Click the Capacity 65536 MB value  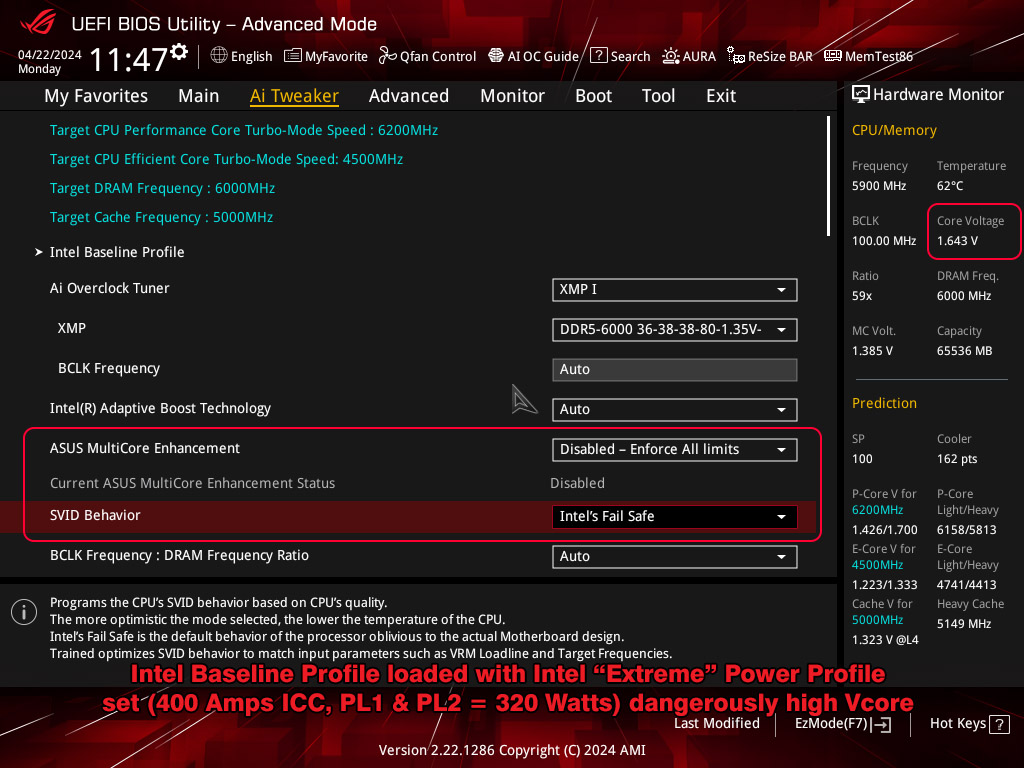(x=965, y=351)
